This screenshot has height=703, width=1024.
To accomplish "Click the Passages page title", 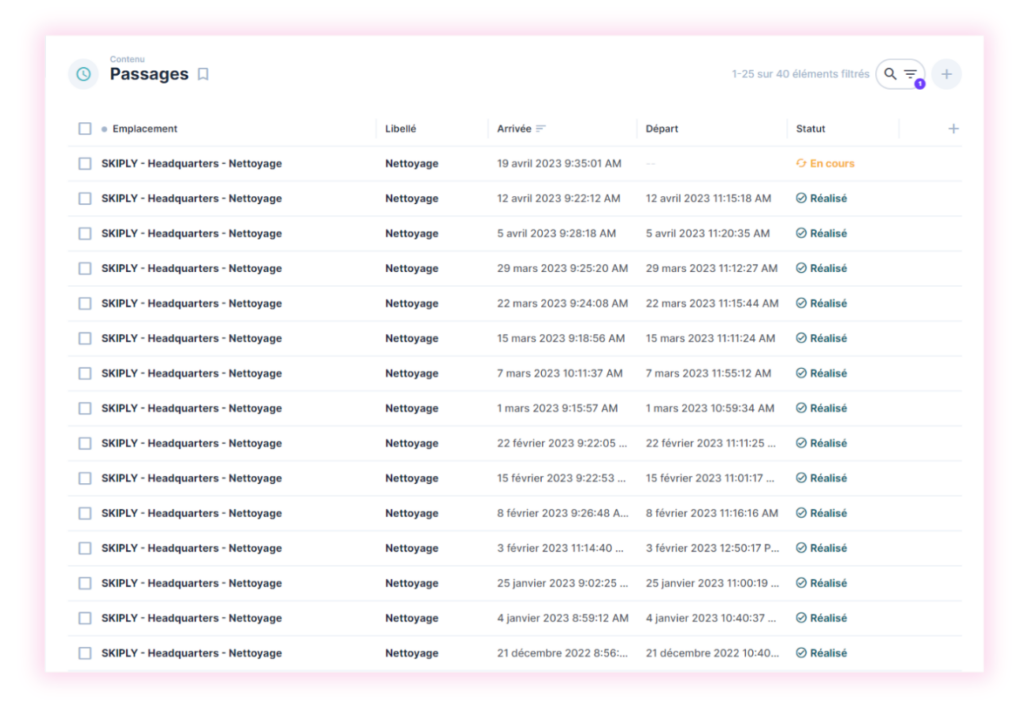I will (149, 74).
